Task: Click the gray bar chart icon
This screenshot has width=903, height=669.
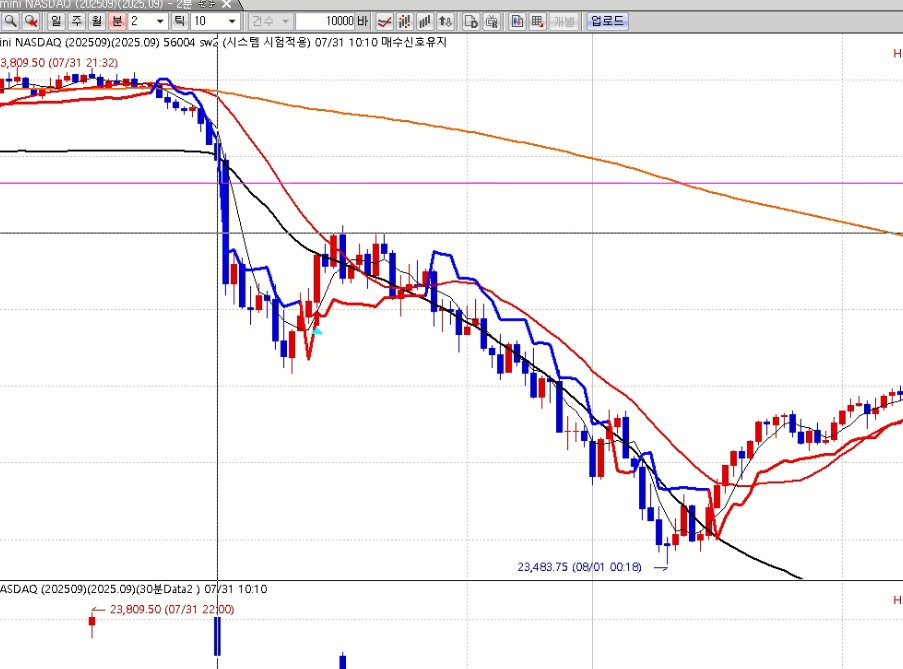Action: pos(425,21)
